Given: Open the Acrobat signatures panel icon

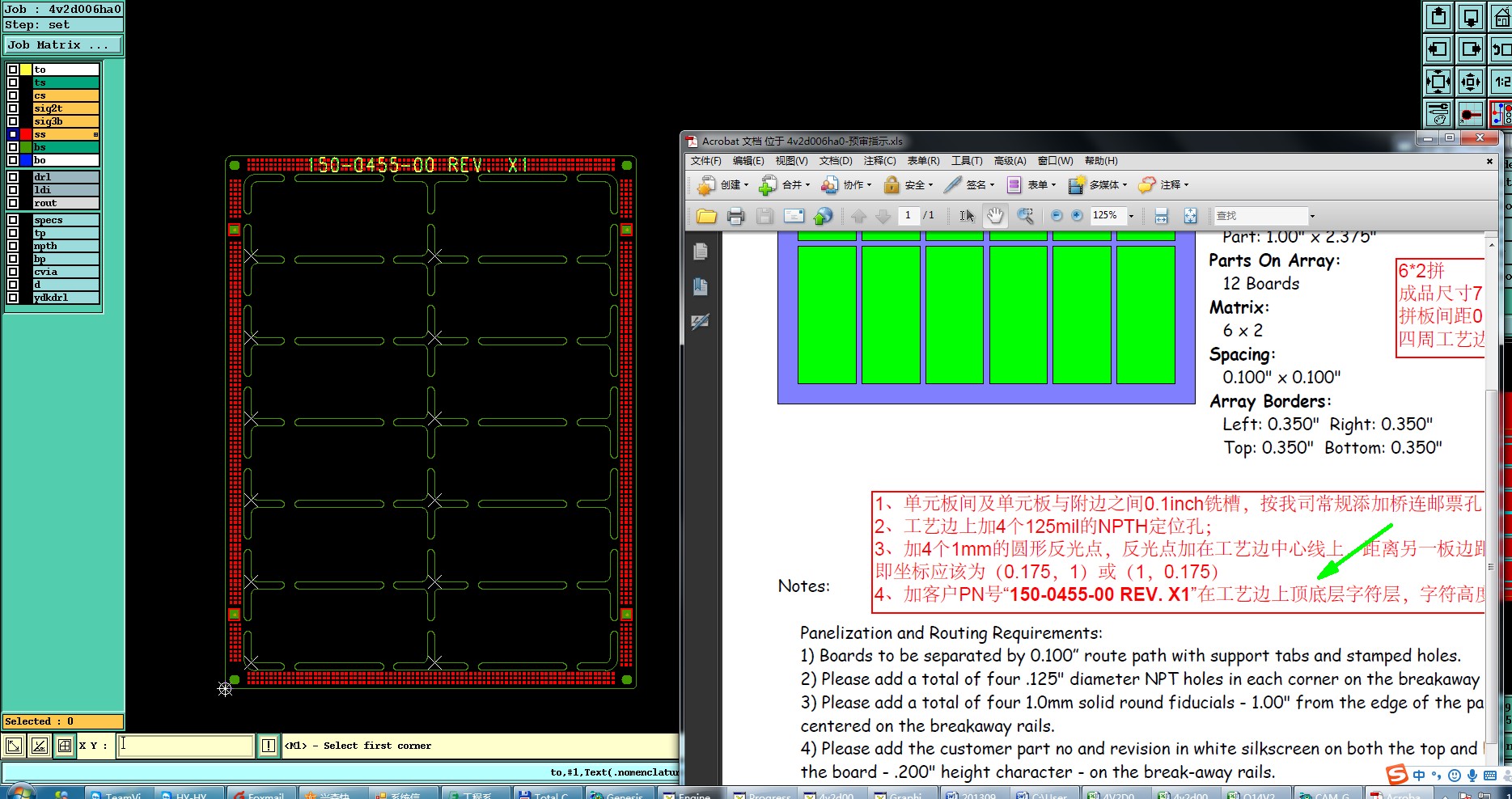Looking at the screenshot, I should coord(701,322).
